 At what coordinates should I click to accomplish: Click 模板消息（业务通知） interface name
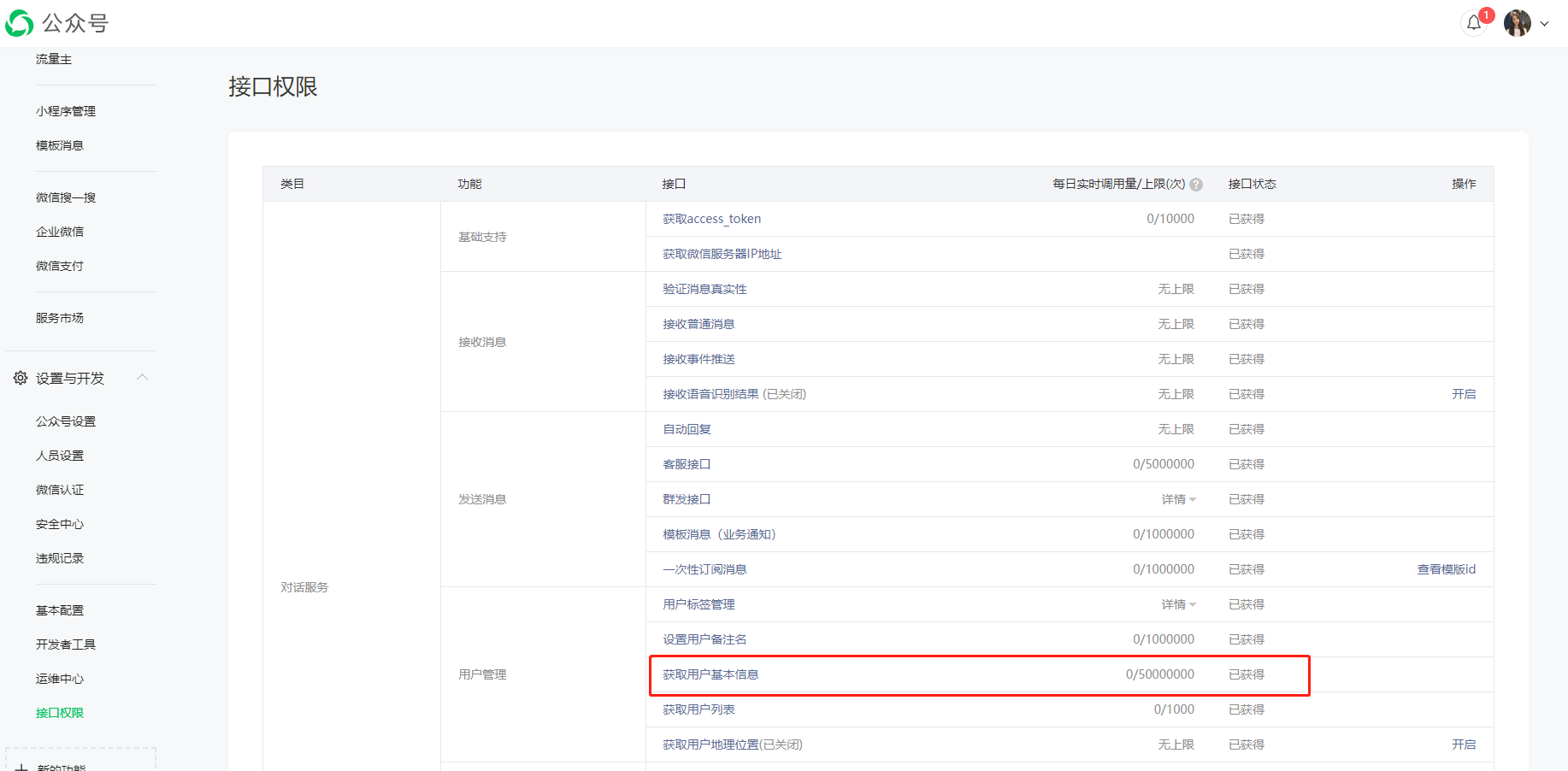pos(719,534)
